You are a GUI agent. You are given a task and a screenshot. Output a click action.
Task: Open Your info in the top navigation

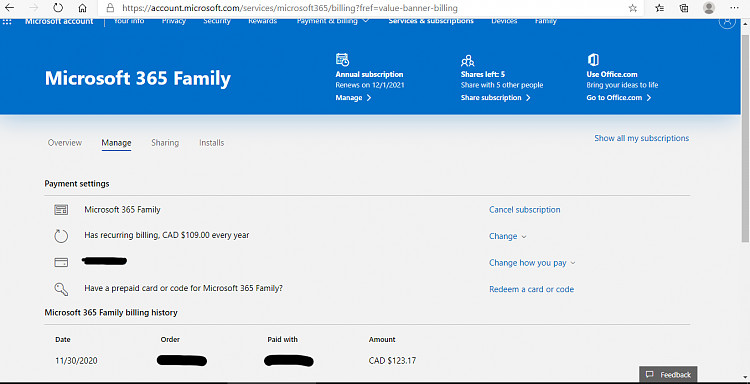[129, 21]
